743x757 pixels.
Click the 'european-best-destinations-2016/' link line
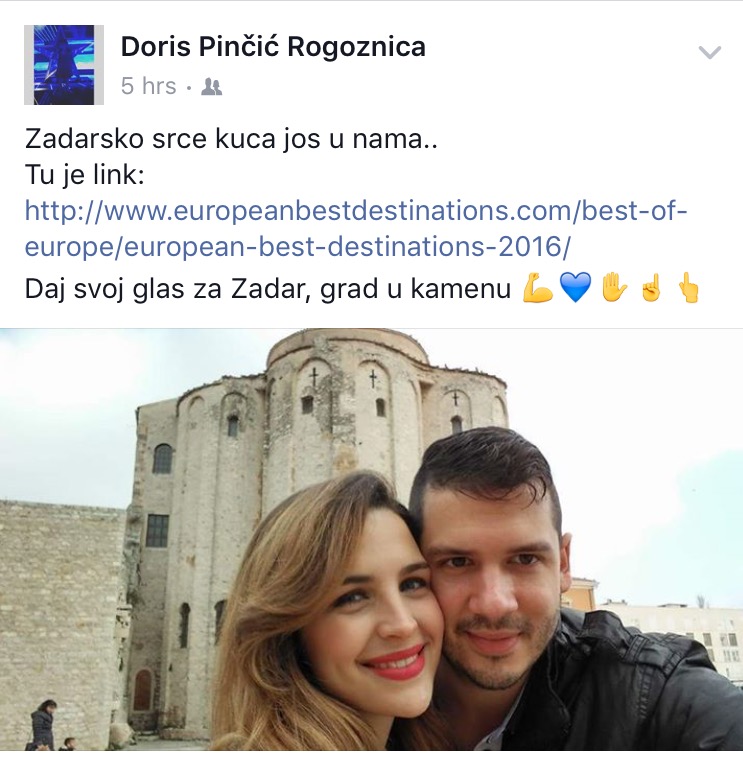point(297,247)
